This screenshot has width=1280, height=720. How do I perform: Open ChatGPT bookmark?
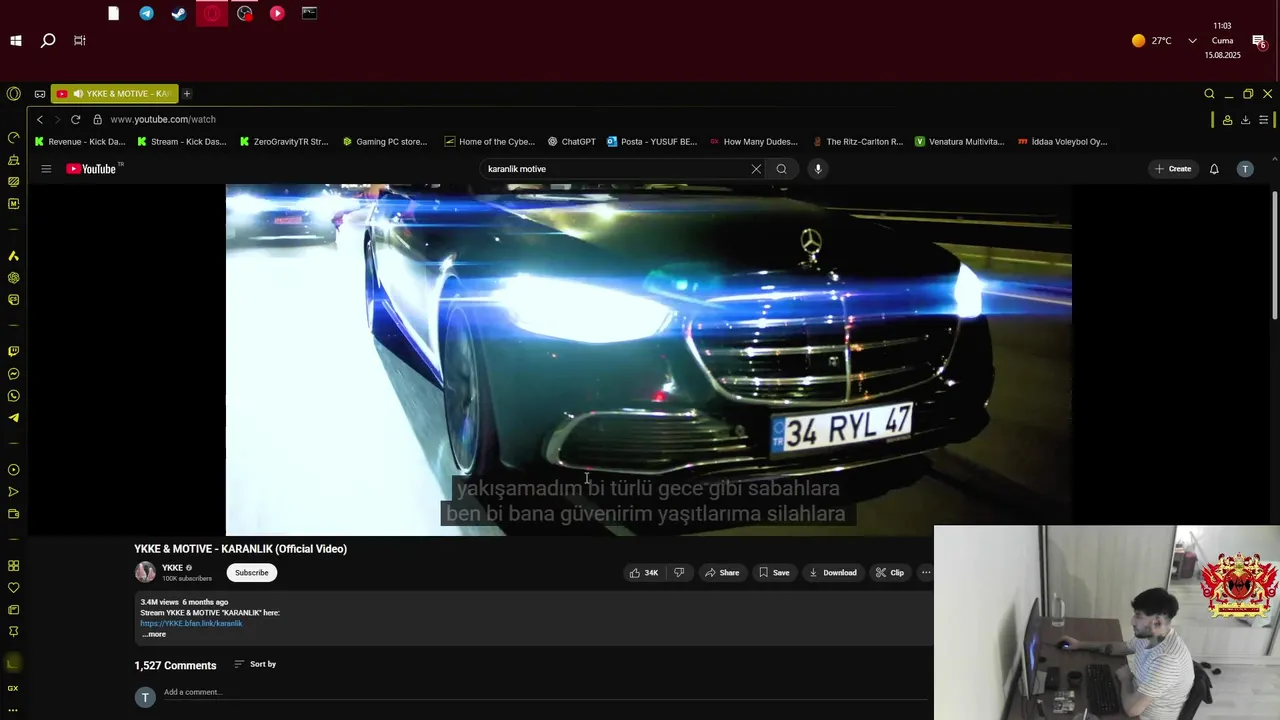[571, 142]
